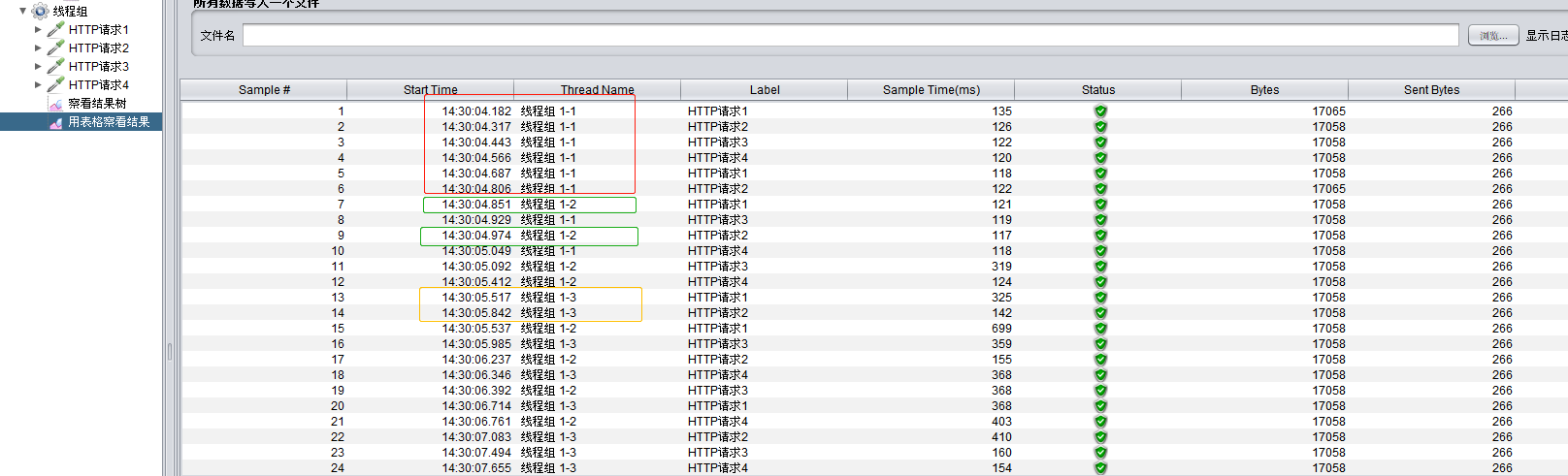Expand the HTTP请求3 tree node
This screenshot has width=1568, height=476.
click(38, 67)
